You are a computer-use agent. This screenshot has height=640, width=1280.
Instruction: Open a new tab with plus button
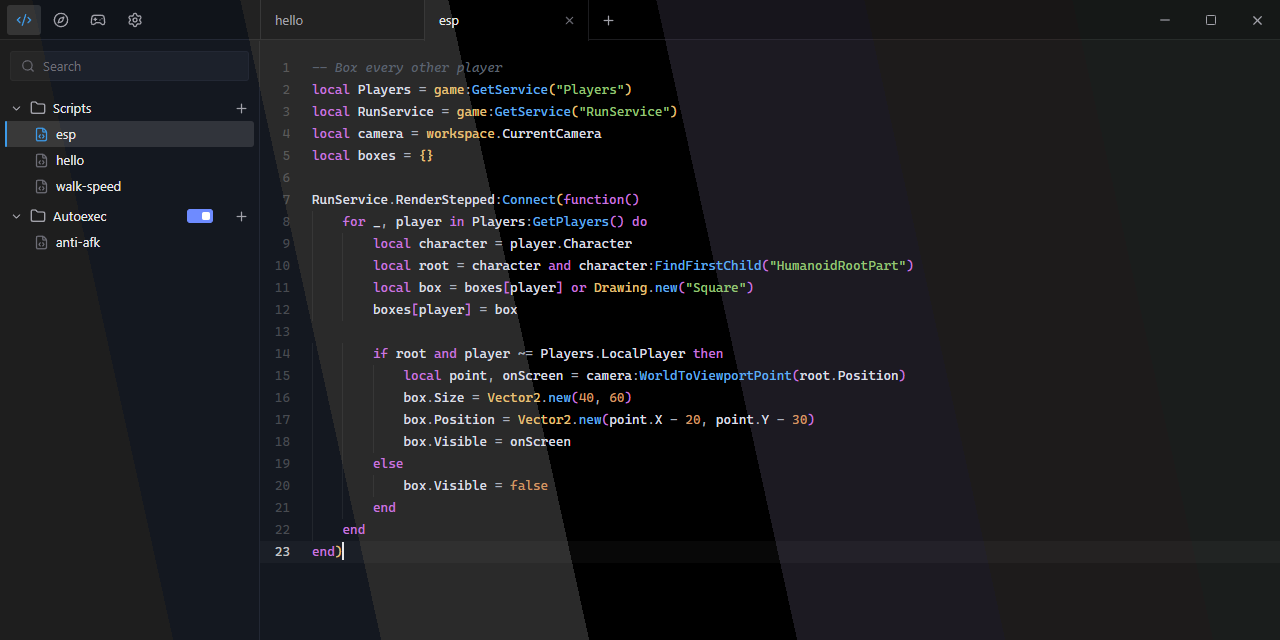point(608,20)
